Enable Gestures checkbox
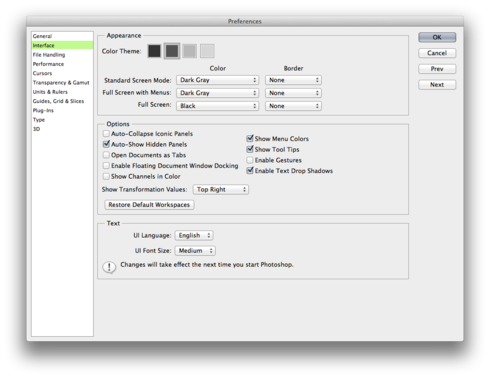Screen dimensions: 490x378 click(x=250, y=160)
